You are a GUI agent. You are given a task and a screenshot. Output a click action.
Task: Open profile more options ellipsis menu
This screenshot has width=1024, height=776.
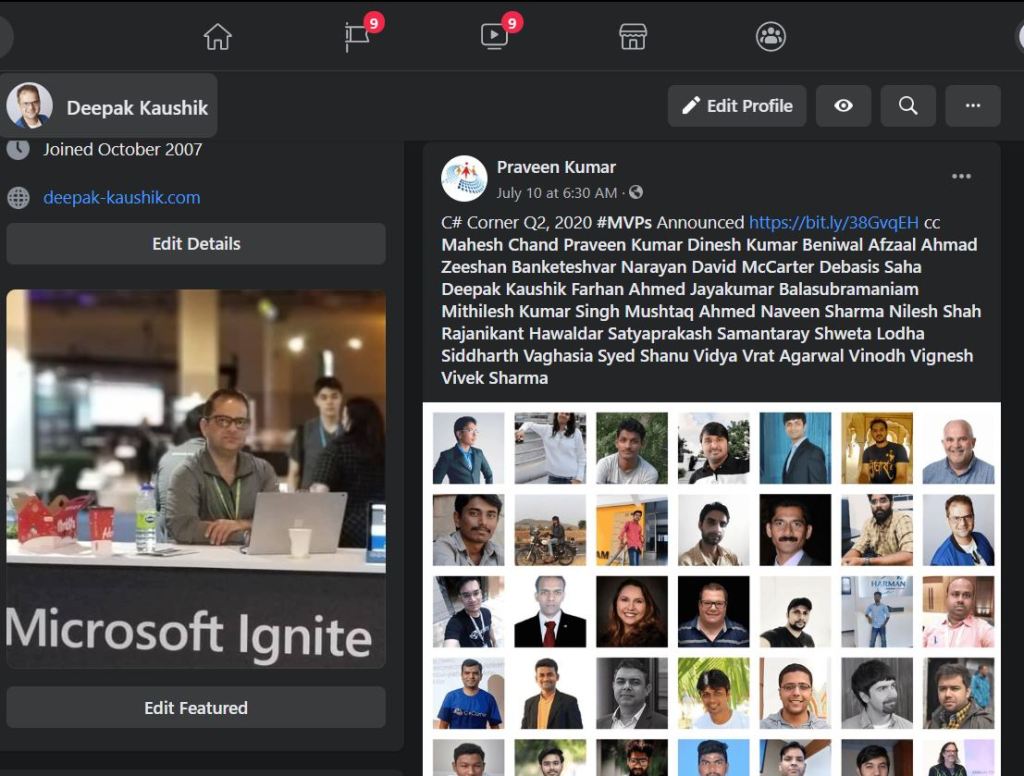[972, 106]
